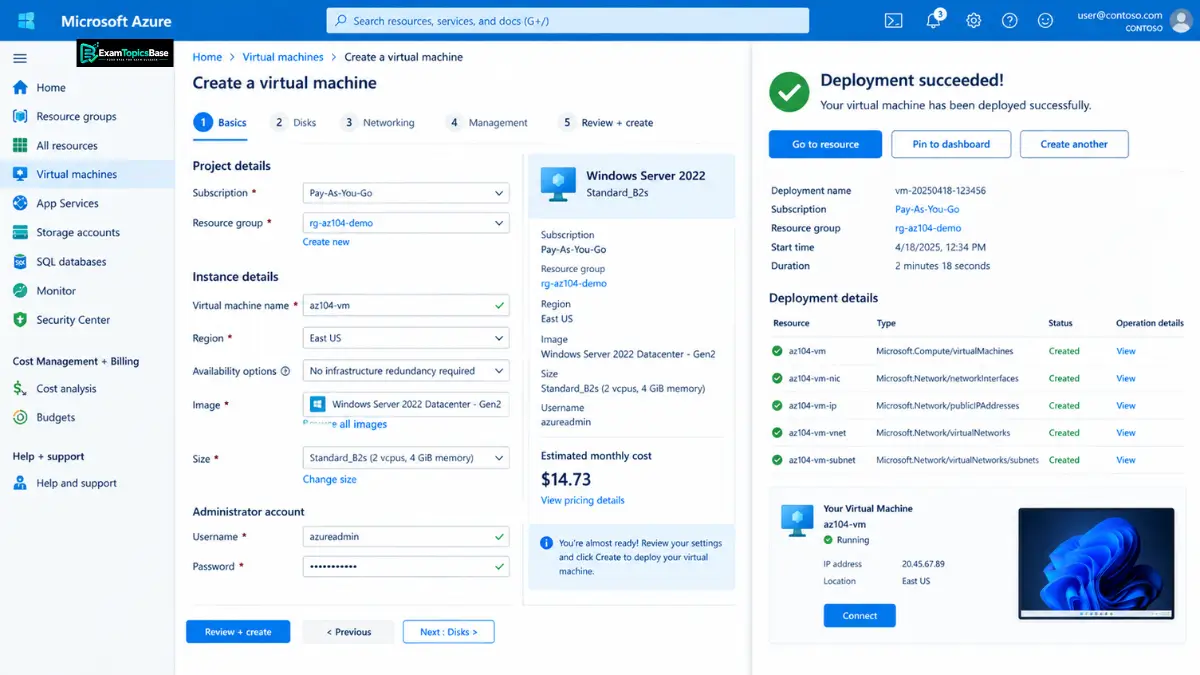1200x675 pixels.
Task: Click the Windows desktop thumbnail preview
Action: tap(1096, 564)
